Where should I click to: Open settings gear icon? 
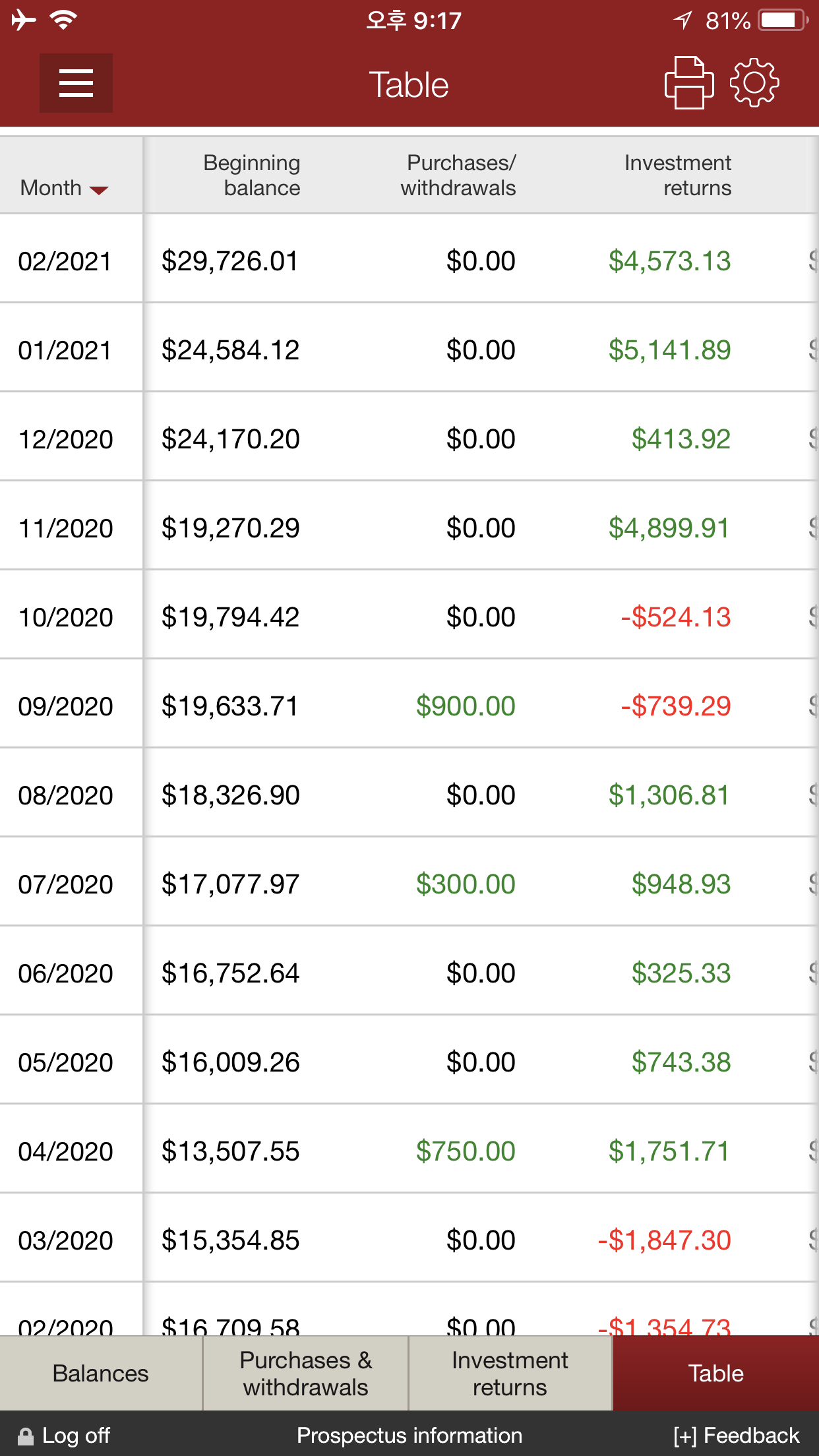[x=754, y=83]
